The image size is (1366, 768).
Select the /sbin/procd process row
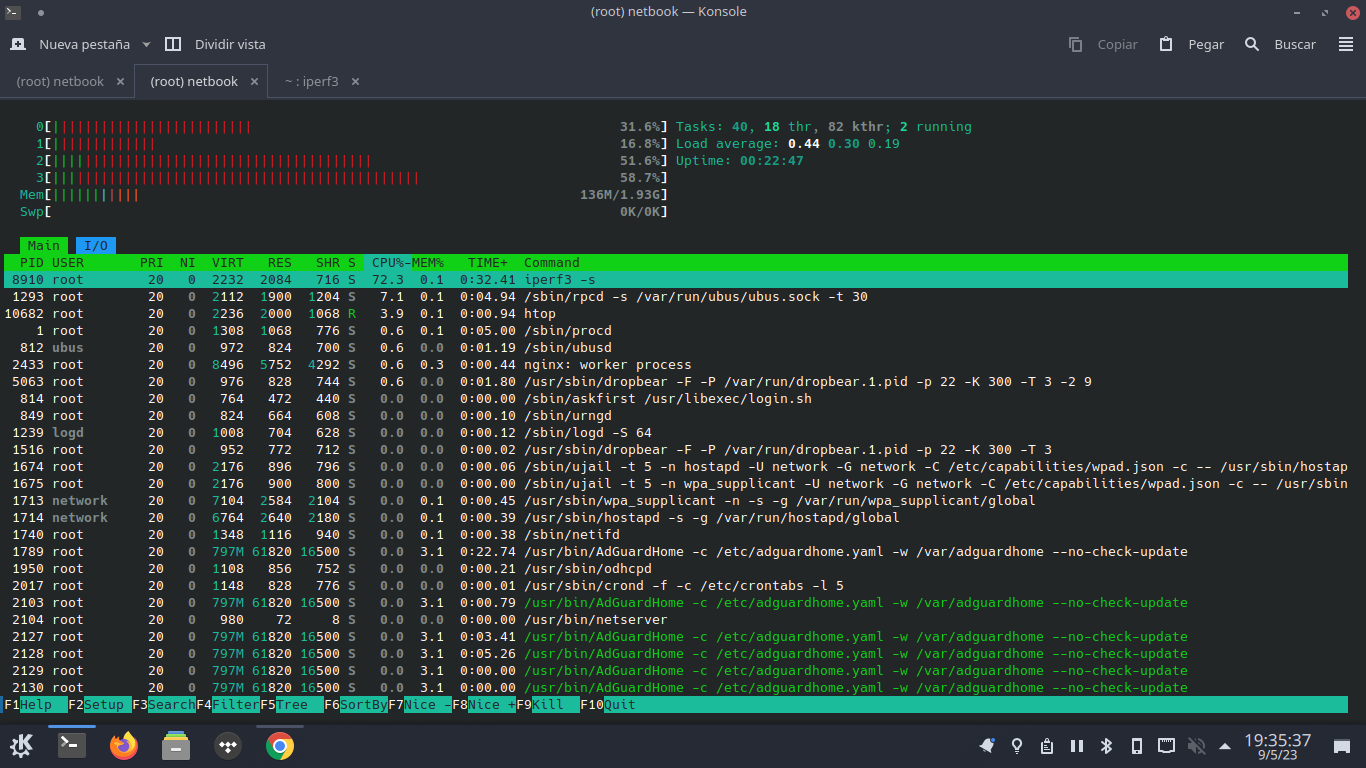coord(676,330)
